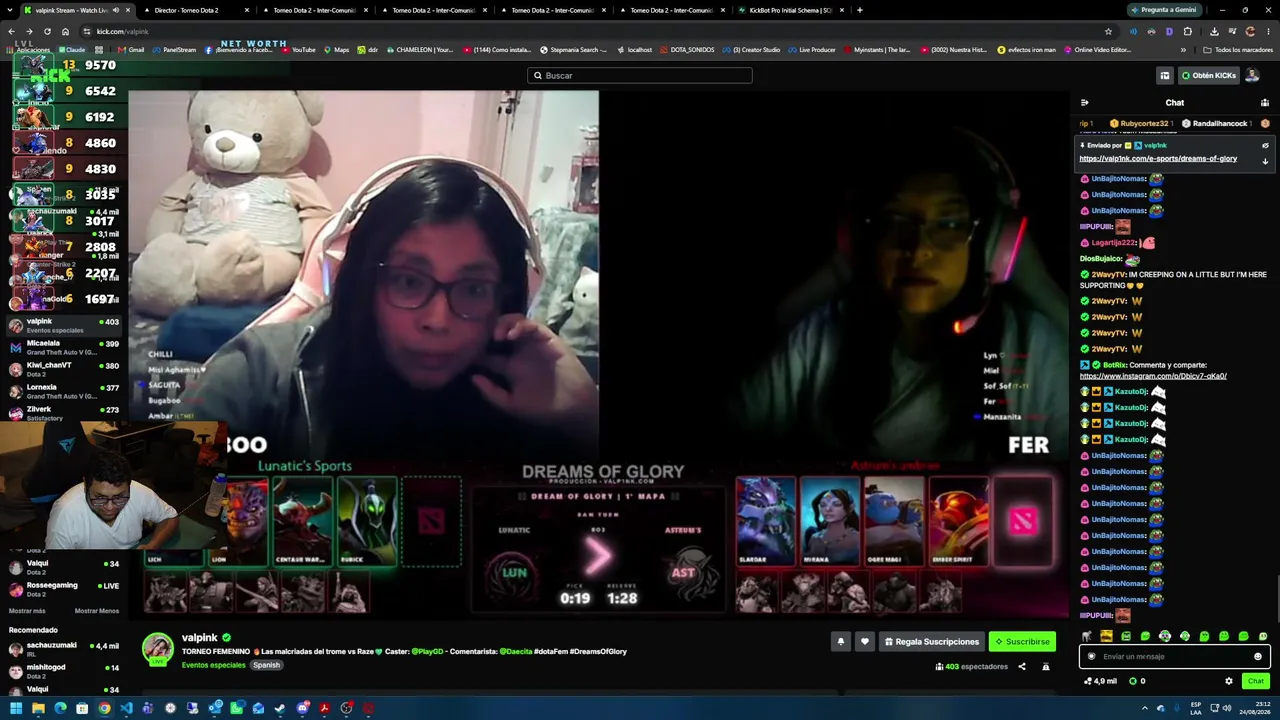The image size is (1280, 720).
Task: Open the YouTube bookmark
Action: [298, 49]
